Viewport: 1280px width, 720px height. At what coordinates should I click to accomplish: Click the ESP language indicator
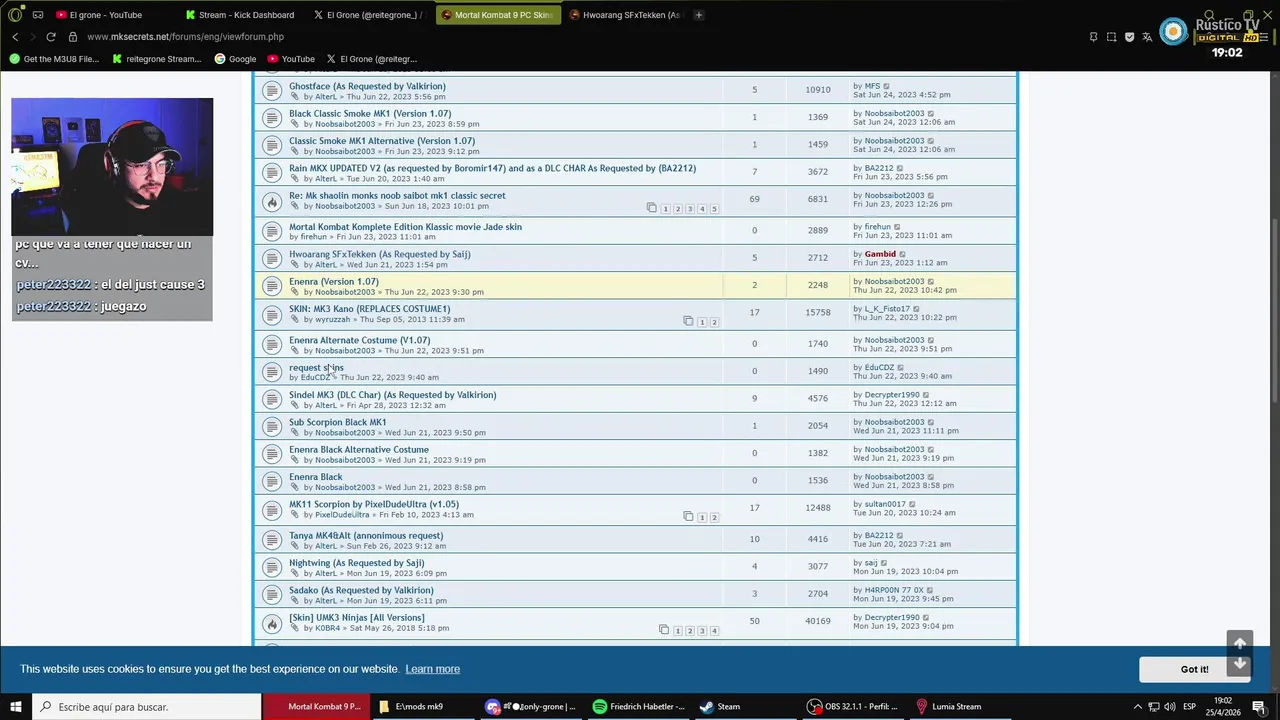tap(1189, 707)
